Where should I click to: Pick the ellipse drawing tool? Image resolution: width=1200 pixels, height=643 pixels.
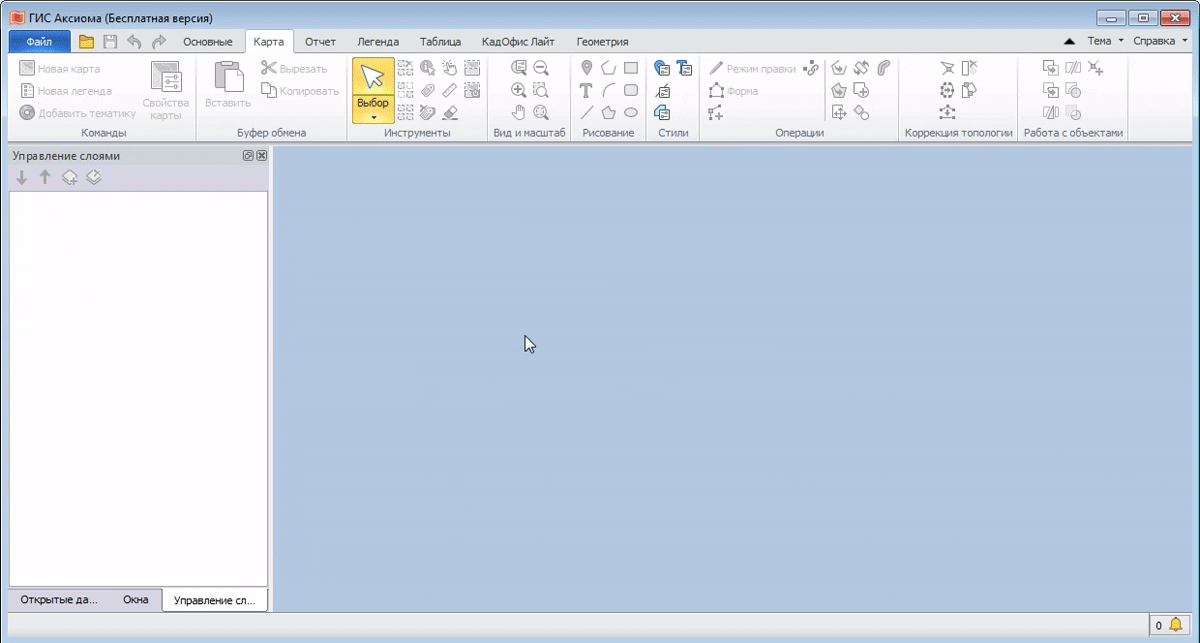(x=631, y=112)
